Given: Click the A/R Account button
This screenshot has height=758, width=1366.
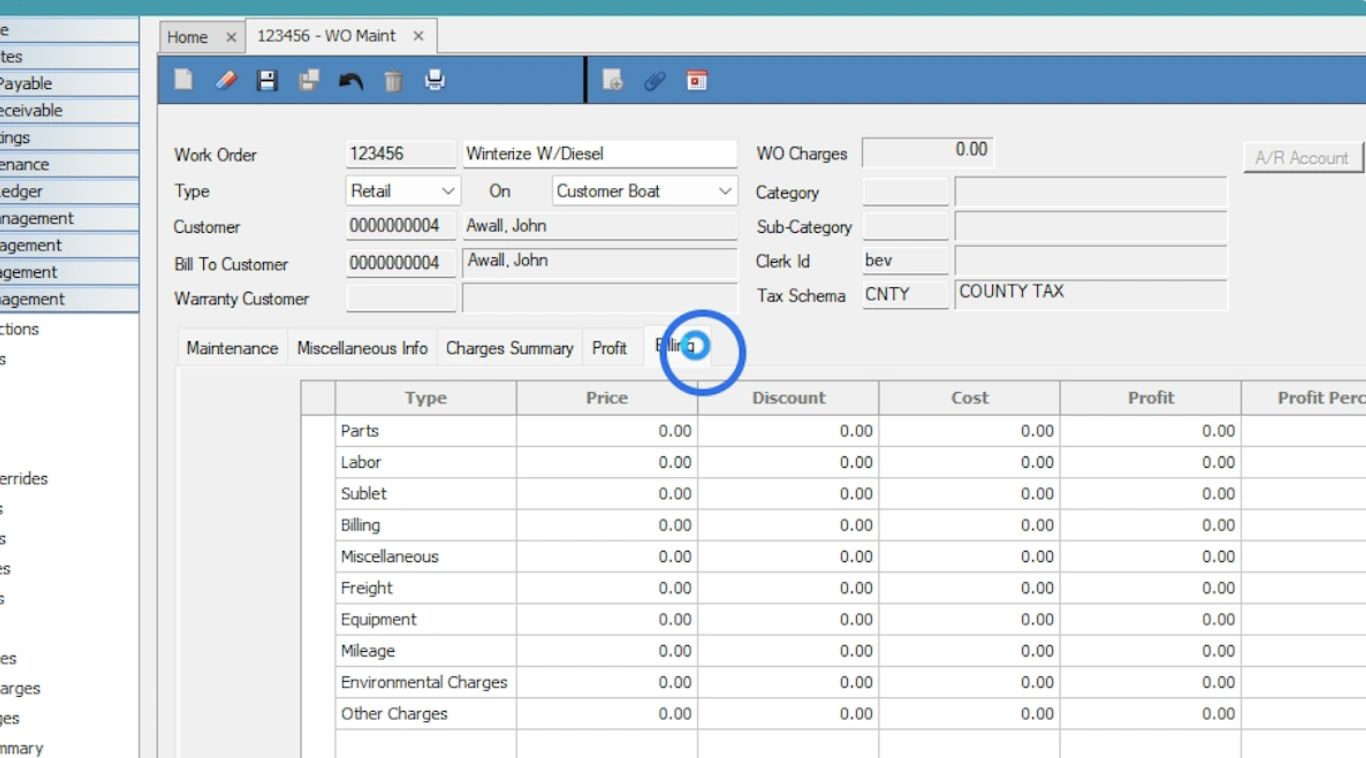Looking at the screenshot, I should pos(1302,158).
